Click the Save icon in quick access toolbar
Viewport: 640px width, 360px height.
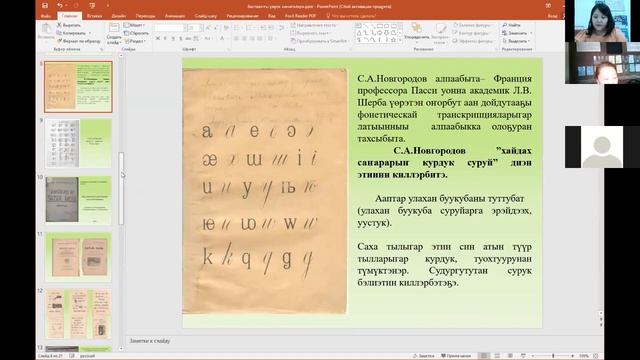click(x=45, y=6)
